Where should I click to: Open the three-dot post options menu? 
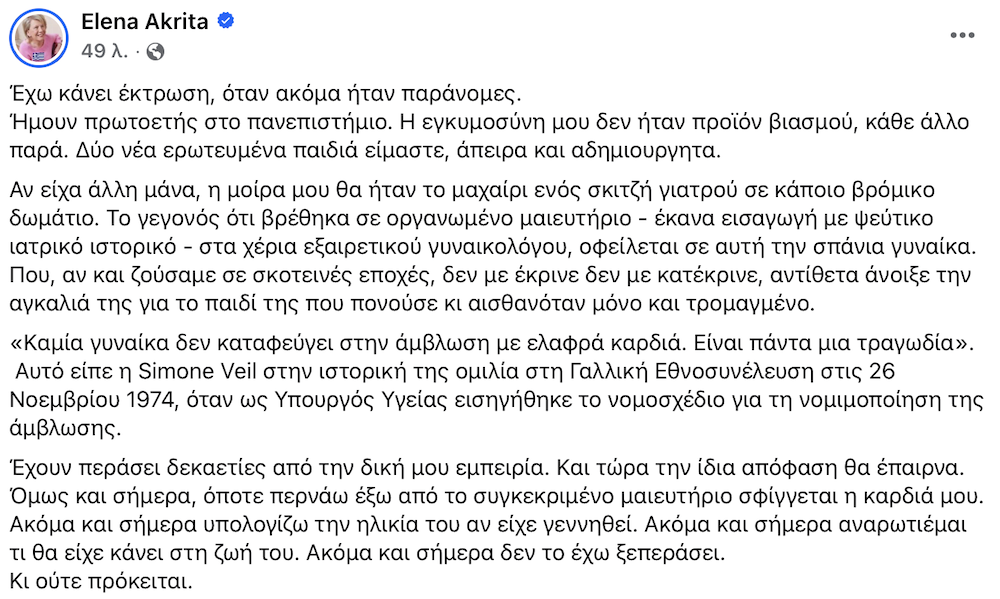pos(961,35)
